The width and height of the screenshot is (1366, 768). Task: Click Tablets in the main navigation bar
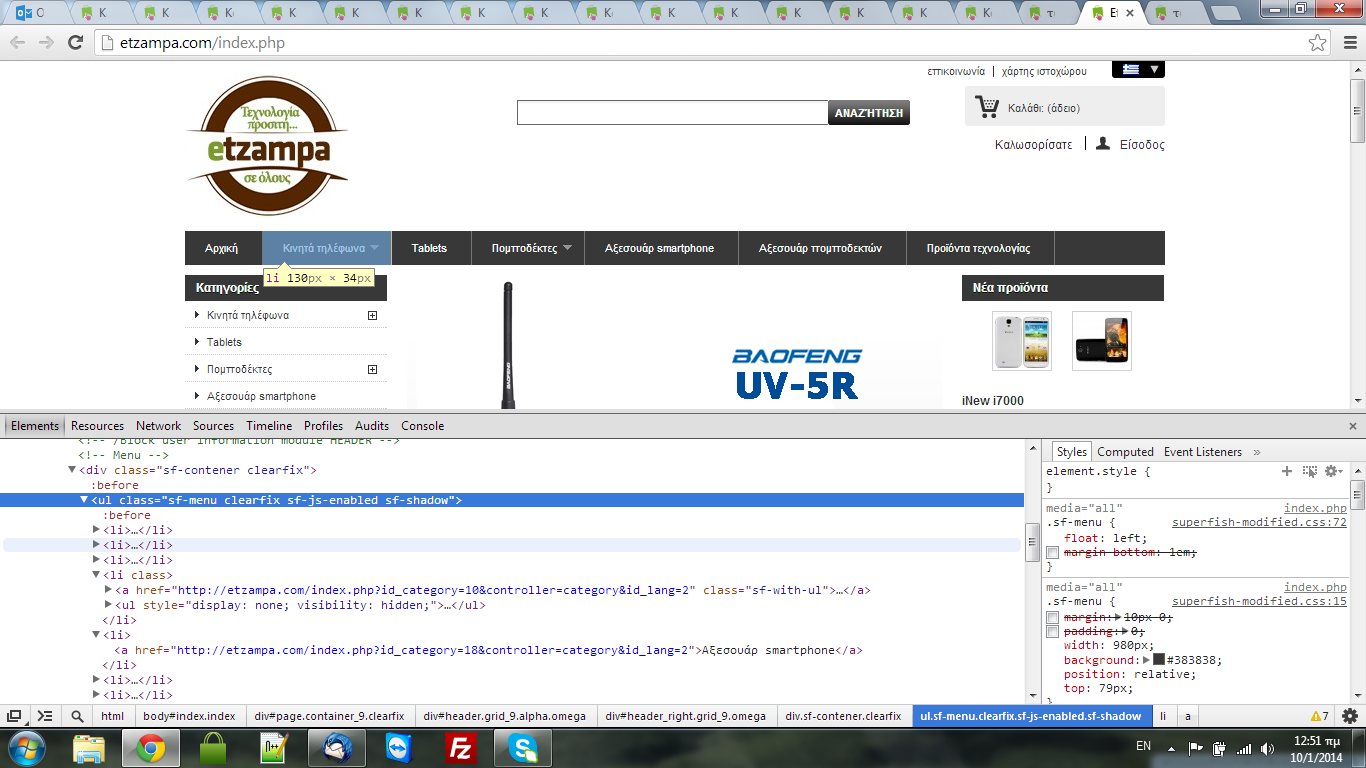(x=429, y=248)
